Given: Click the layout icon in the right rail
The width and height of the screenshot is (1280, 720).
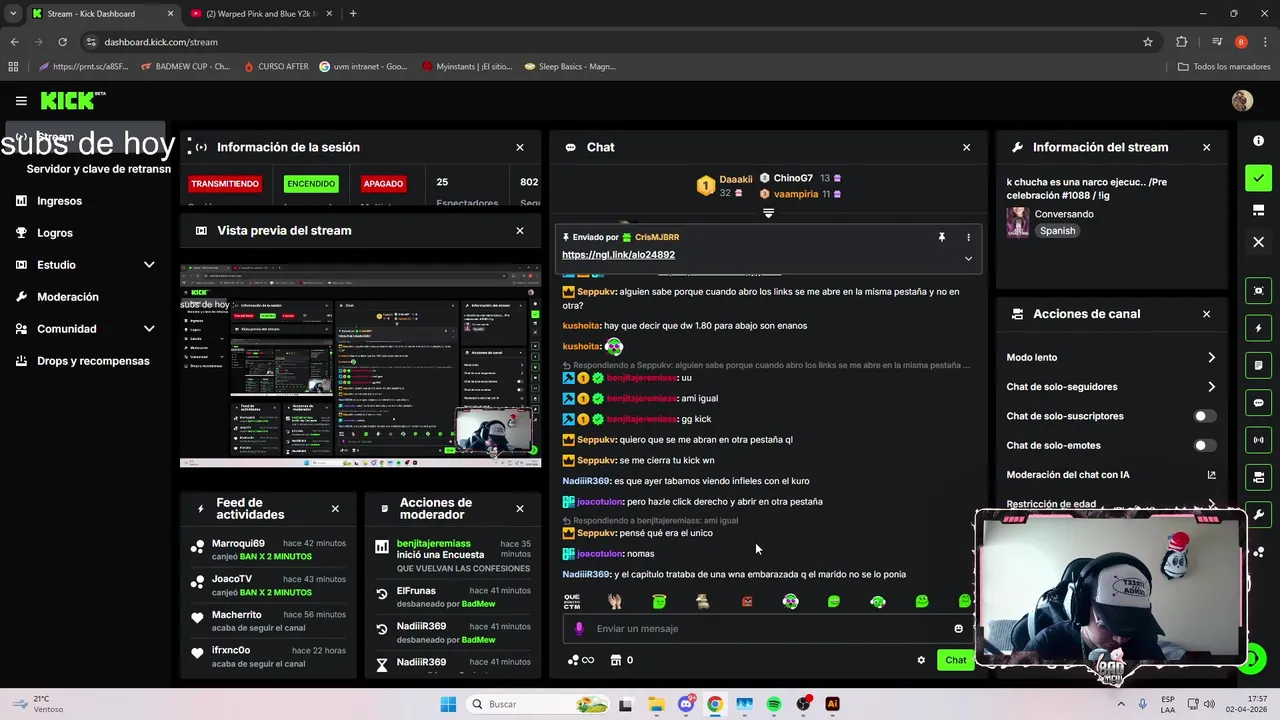Looking at the screenshot, I should click(1258, 210).
